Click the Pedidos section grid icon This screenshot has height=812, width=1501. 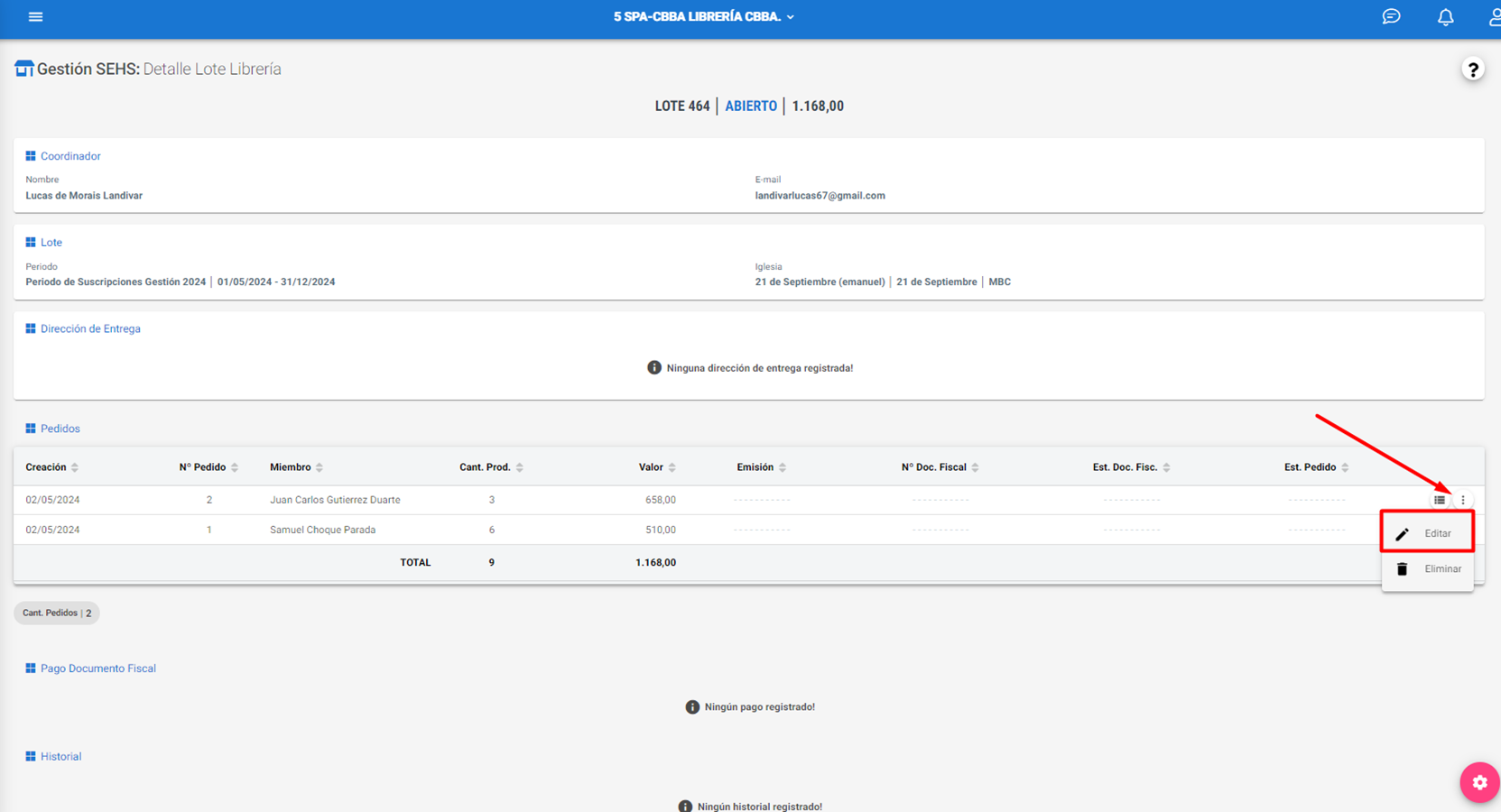31,429
